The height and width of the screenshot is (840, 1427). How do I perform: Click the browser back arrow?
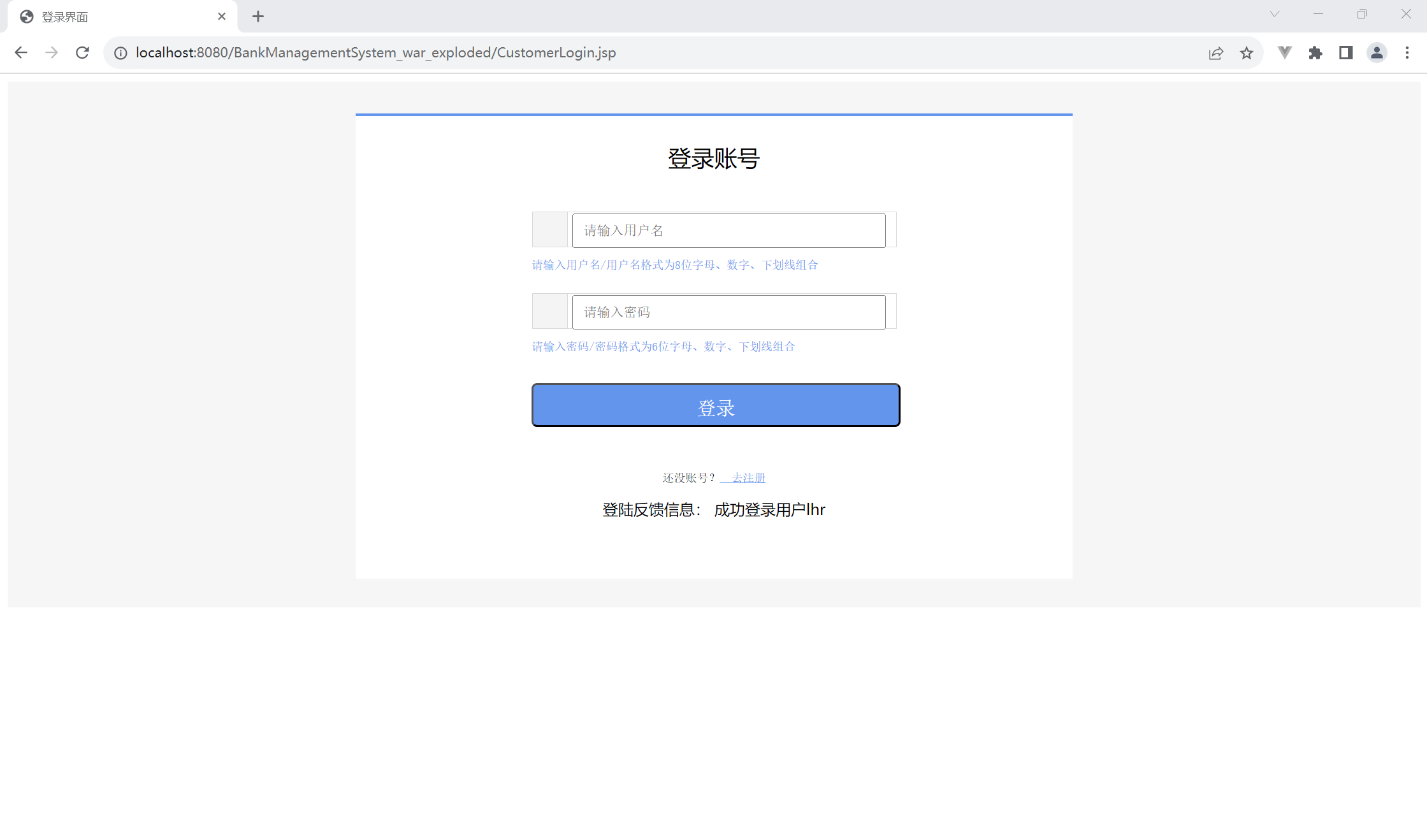tap(21, 53)
